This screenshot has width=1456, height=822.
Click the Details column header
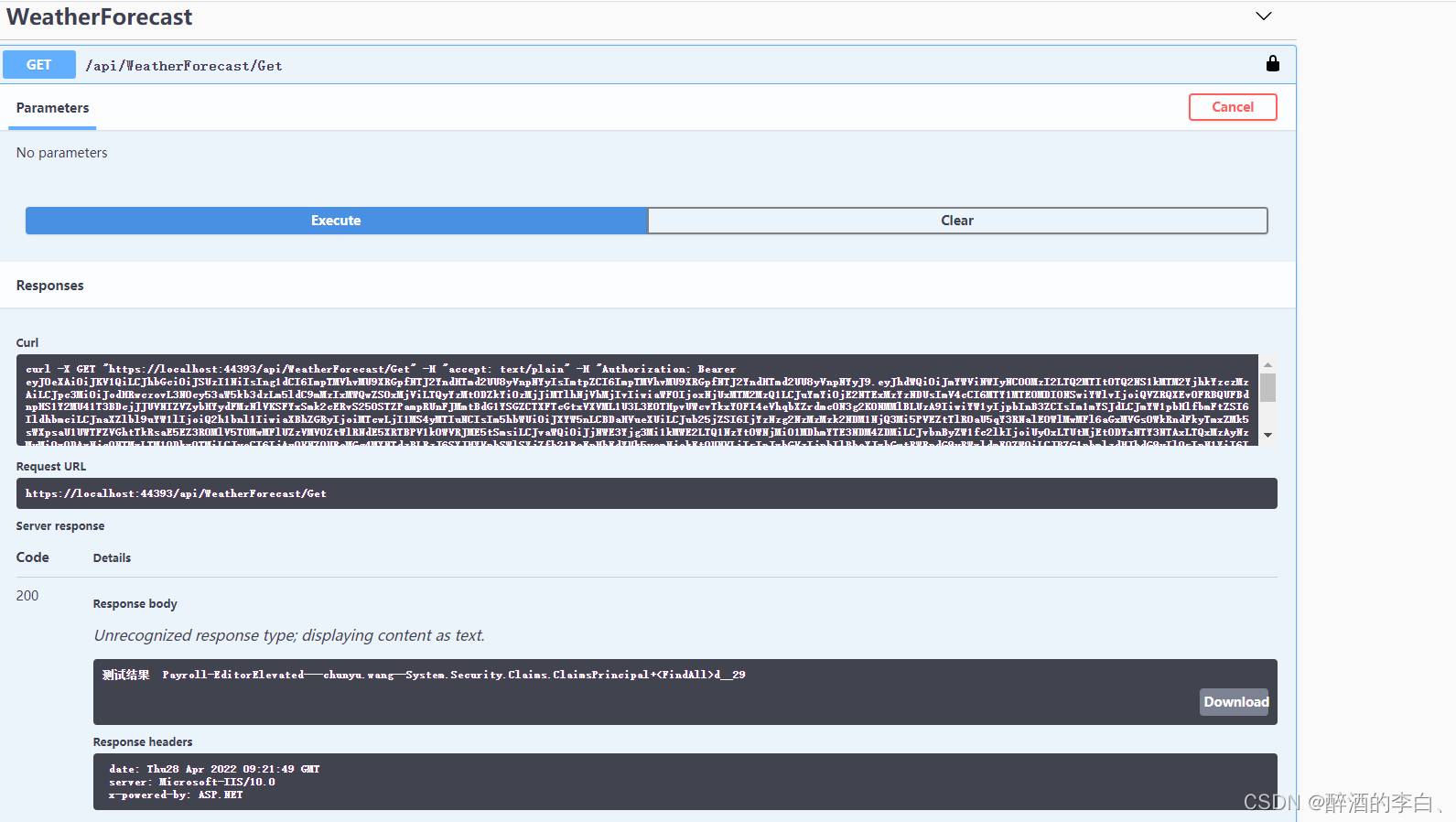112,558
